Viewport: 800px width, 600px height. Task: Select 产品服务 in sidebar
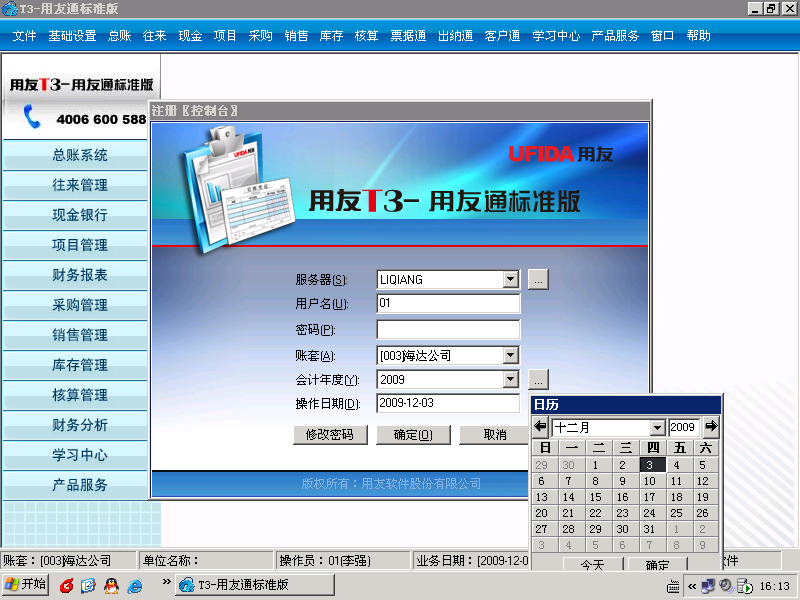[x=80, y=484]
